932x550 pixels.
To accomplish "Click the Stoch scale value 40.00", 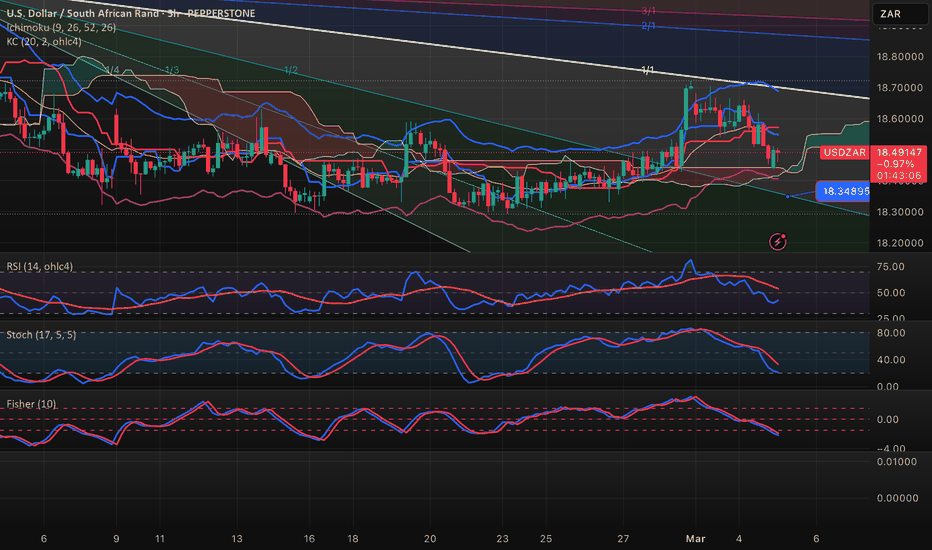I will point(890,360).
